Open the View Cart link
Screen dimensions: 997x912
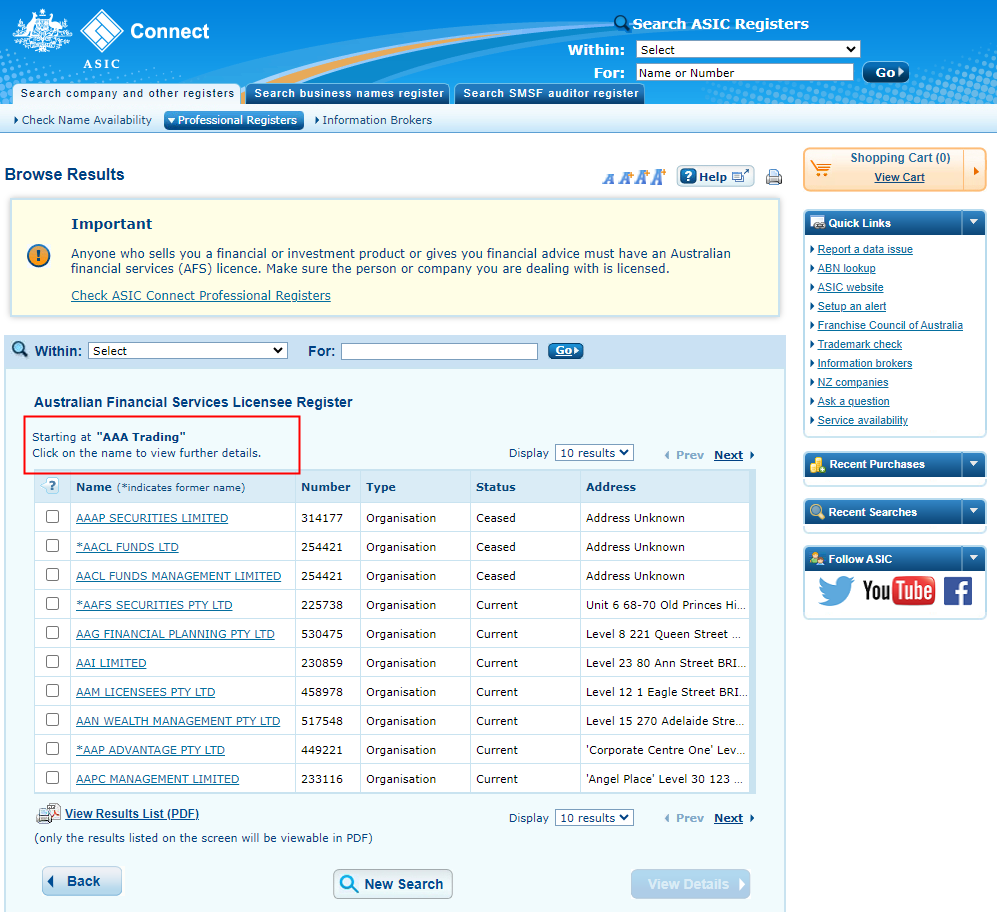899,177
